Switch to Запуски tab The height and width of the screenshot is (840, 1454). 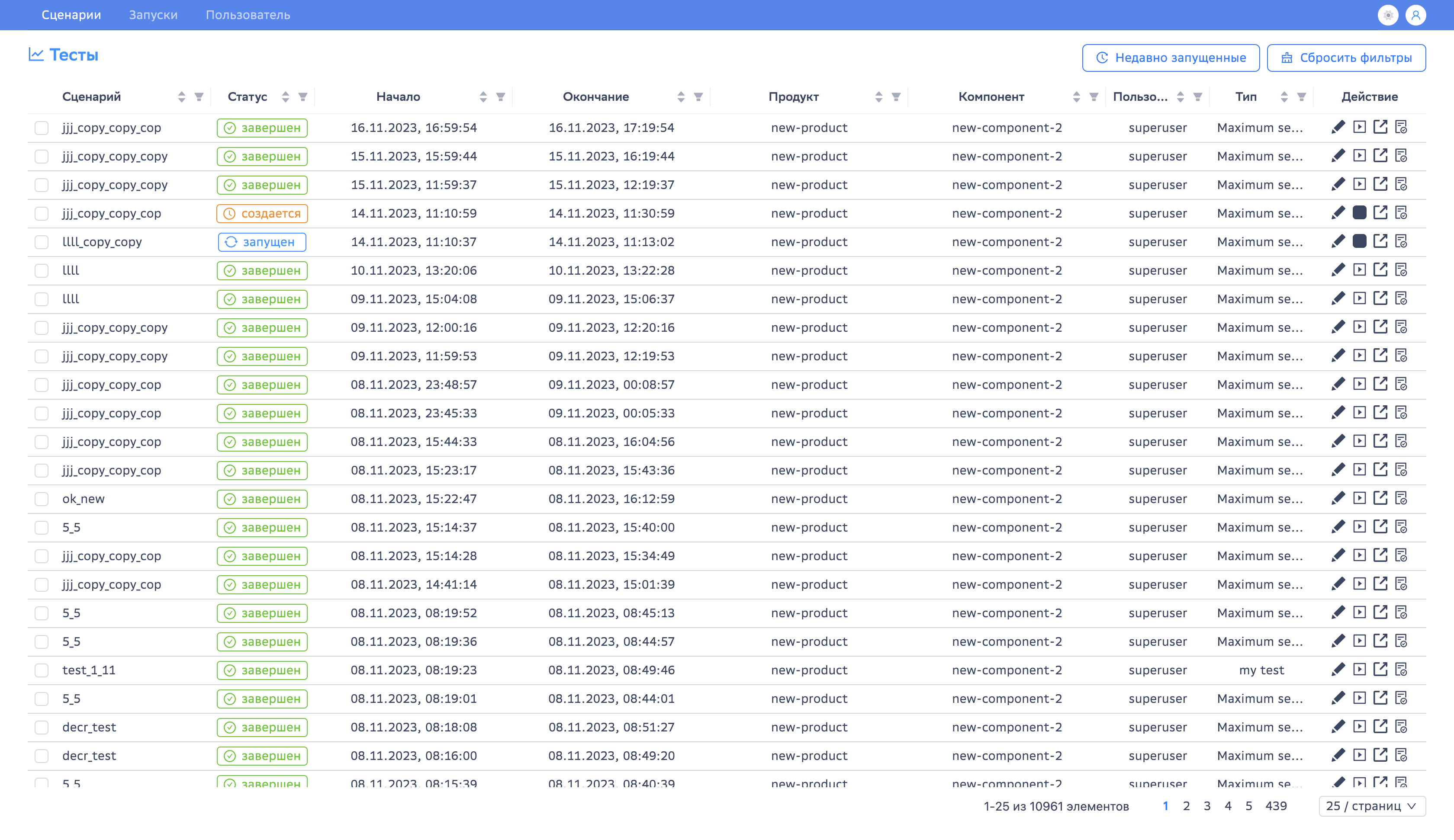point(153,15)
